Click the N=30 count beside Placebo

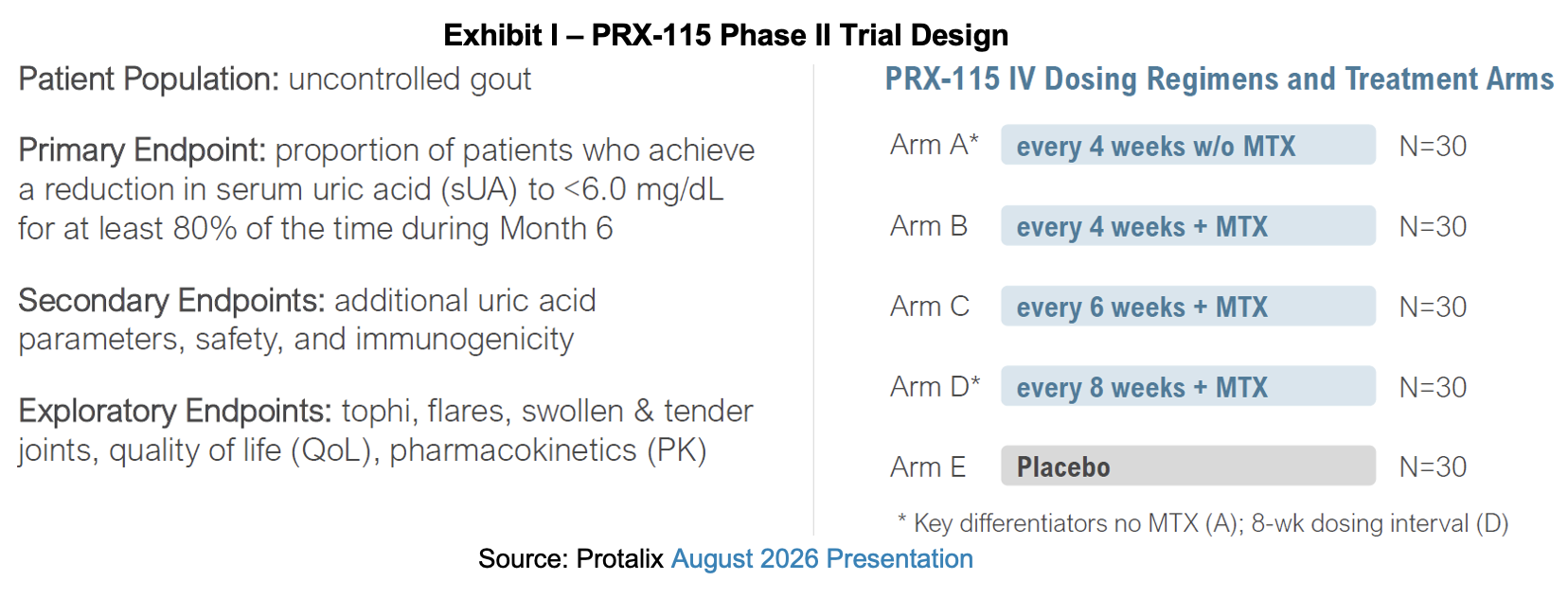[1434, 466]
